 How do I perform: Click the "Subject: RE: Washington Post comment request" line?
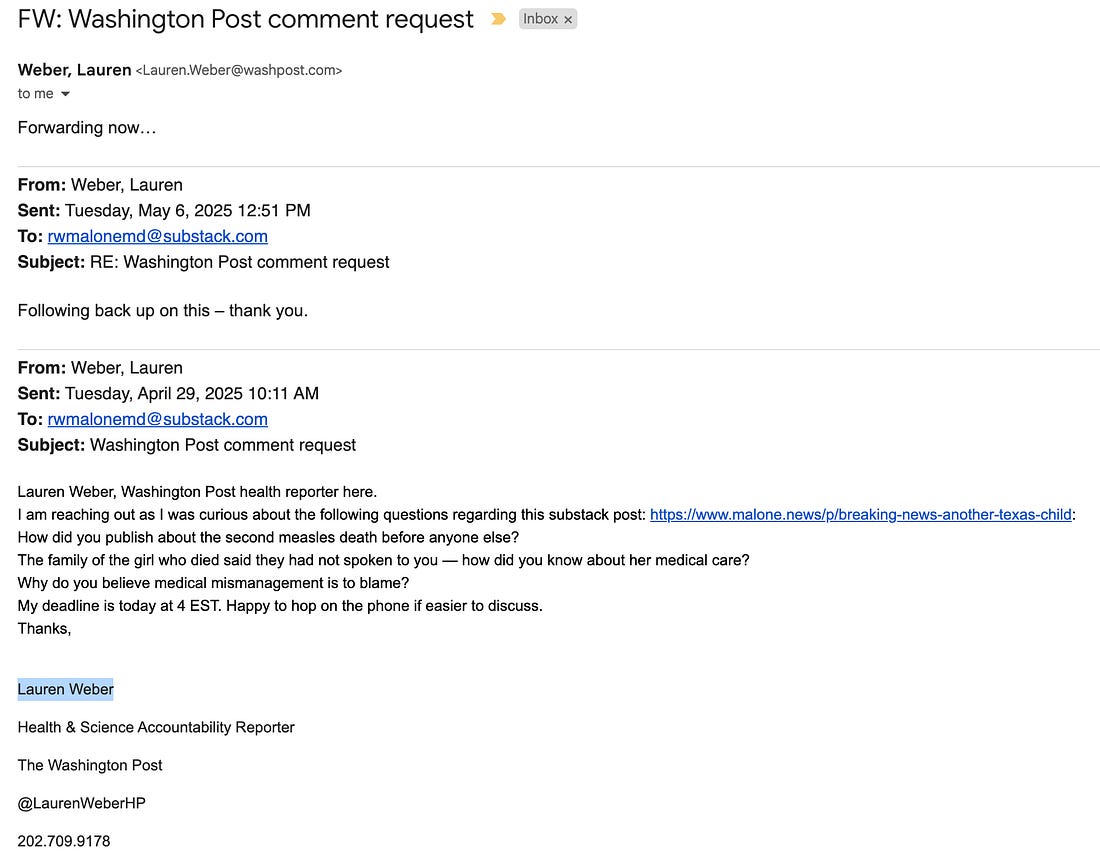click(x=204, y=262)
